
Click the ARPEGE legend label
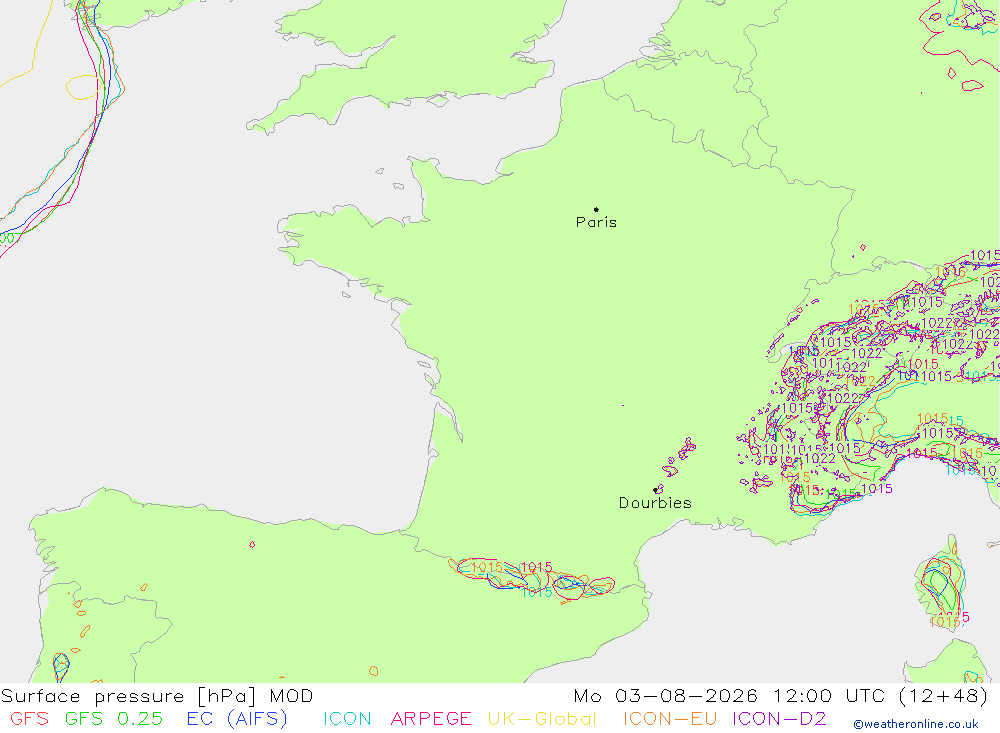pos(430,718)
